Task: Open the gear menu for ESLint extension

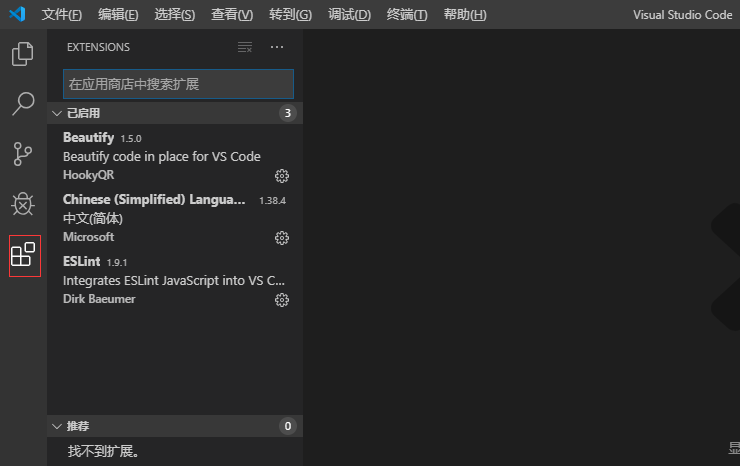Action: click(282, 300)
